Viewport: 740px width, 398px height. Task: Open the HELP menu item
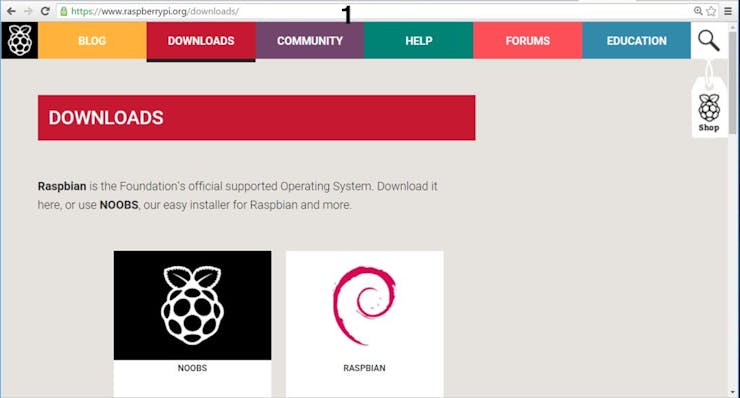pos(419,41)
